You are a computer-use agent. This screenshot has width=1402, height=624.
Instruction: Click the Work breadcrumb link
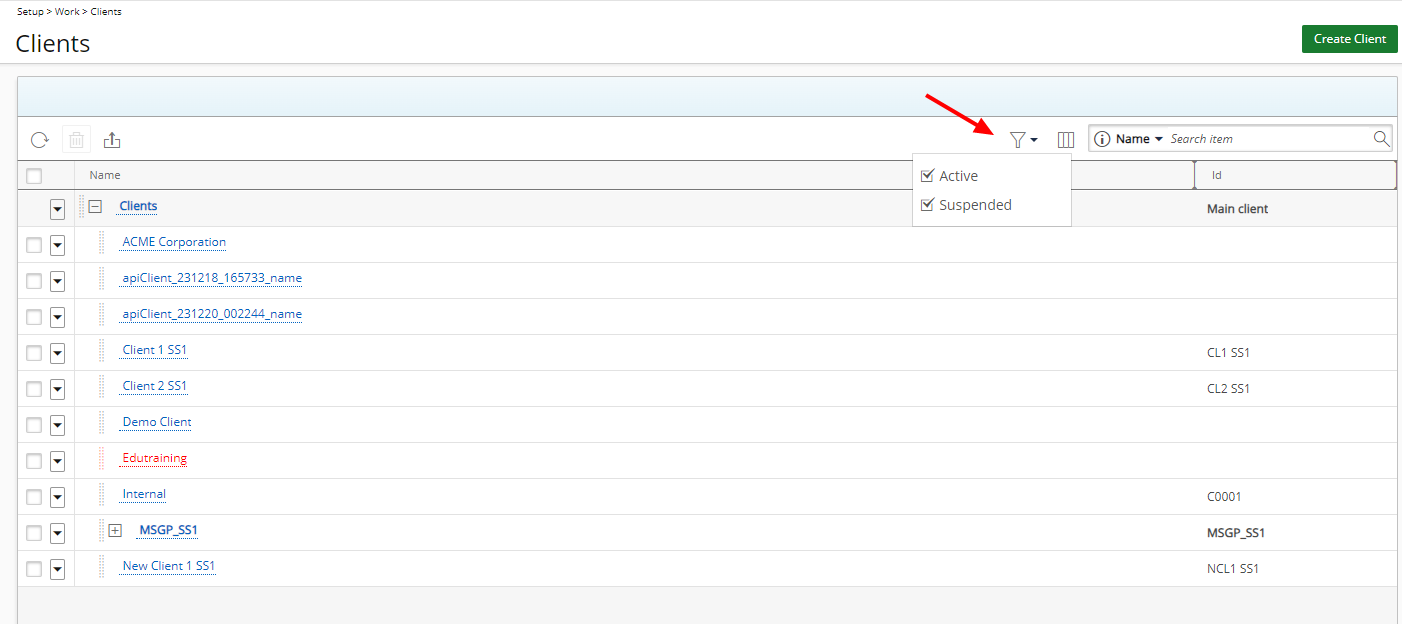click(x=66, y=11)
